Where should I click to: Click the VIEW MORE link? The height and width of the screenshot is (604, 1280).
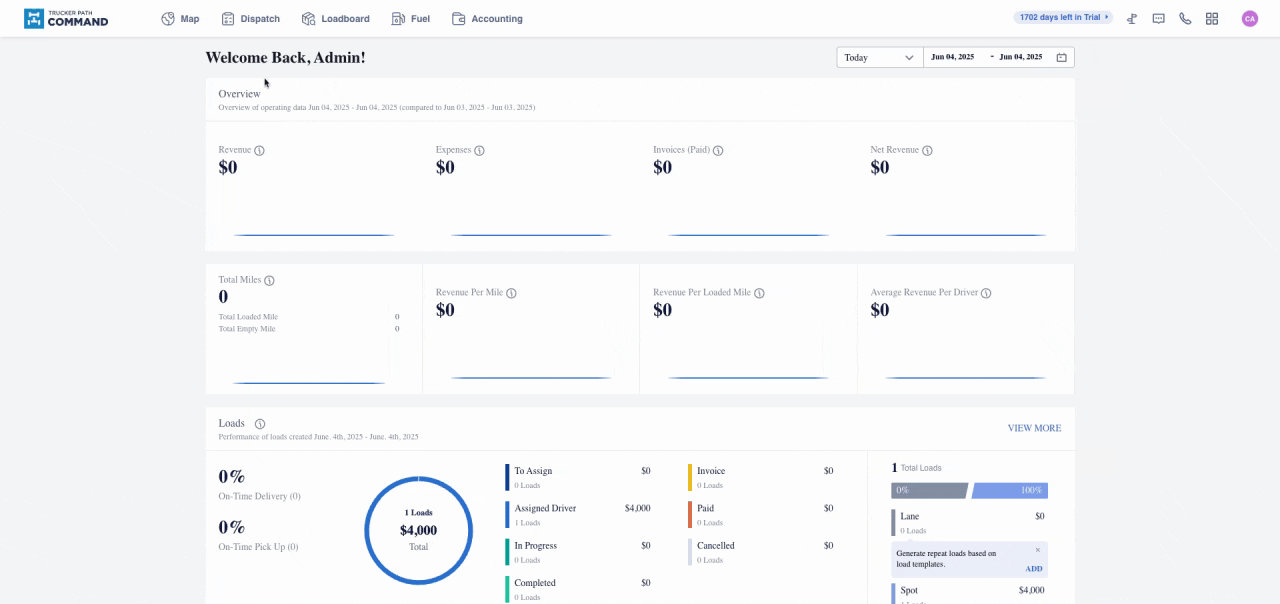coord(1034,428)
